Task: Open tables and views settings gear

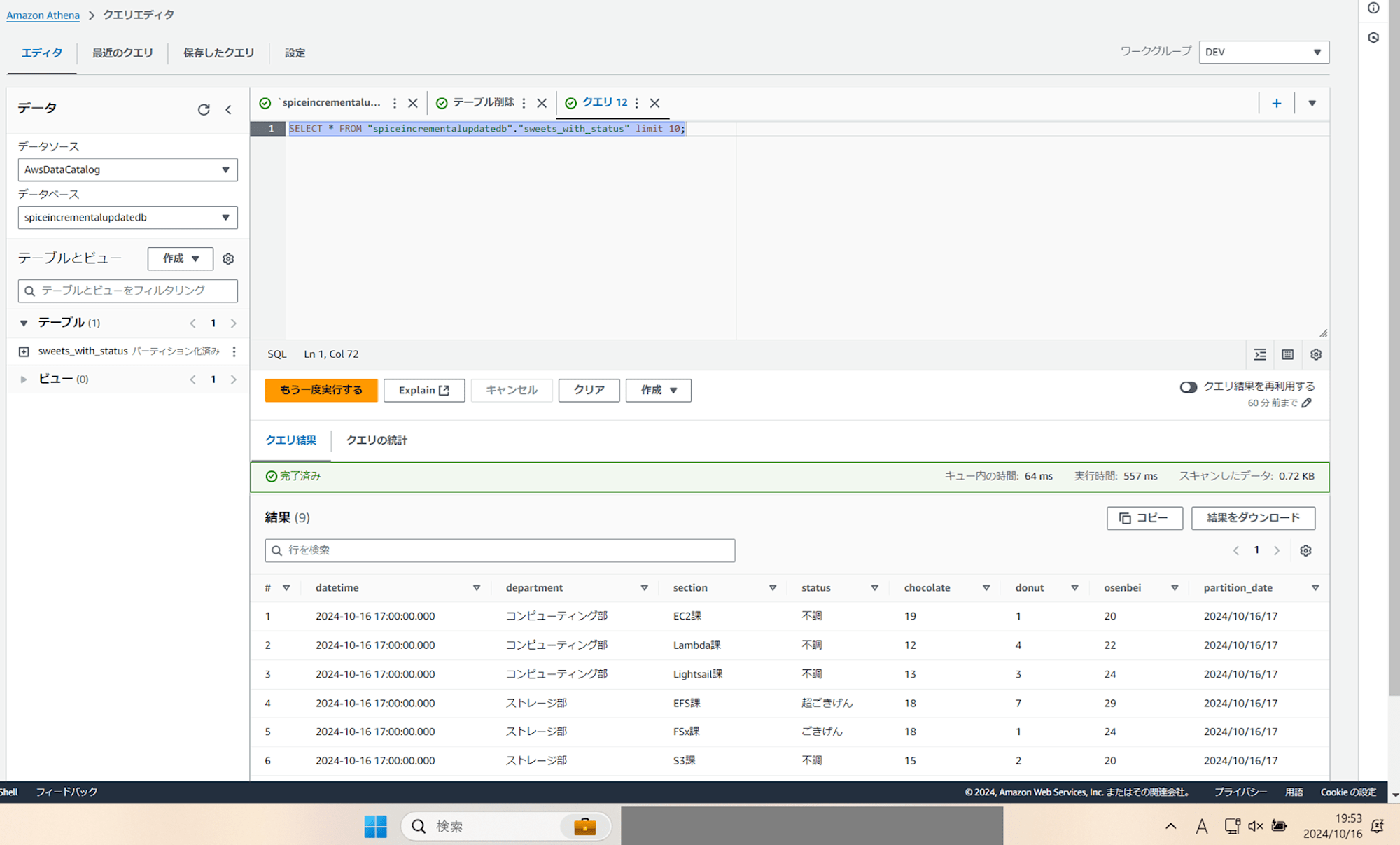Action: 228,259
